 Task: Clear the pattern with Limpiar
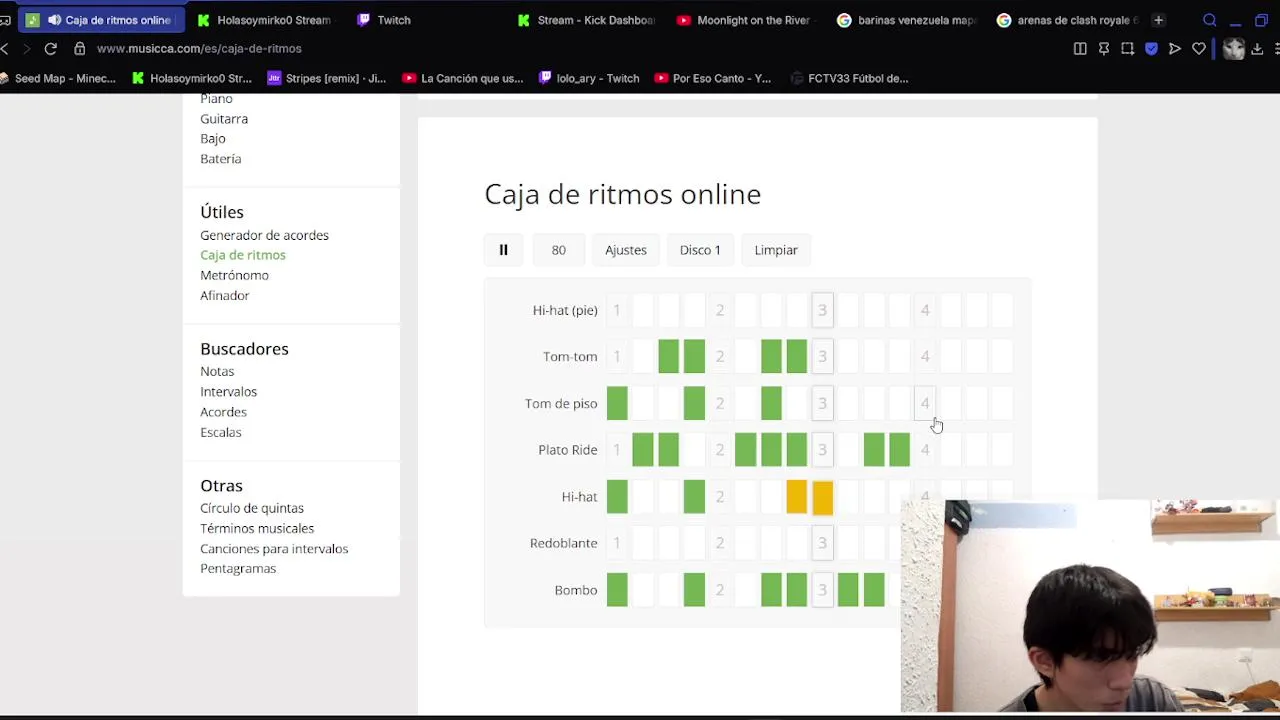click(x=776, y=250)
